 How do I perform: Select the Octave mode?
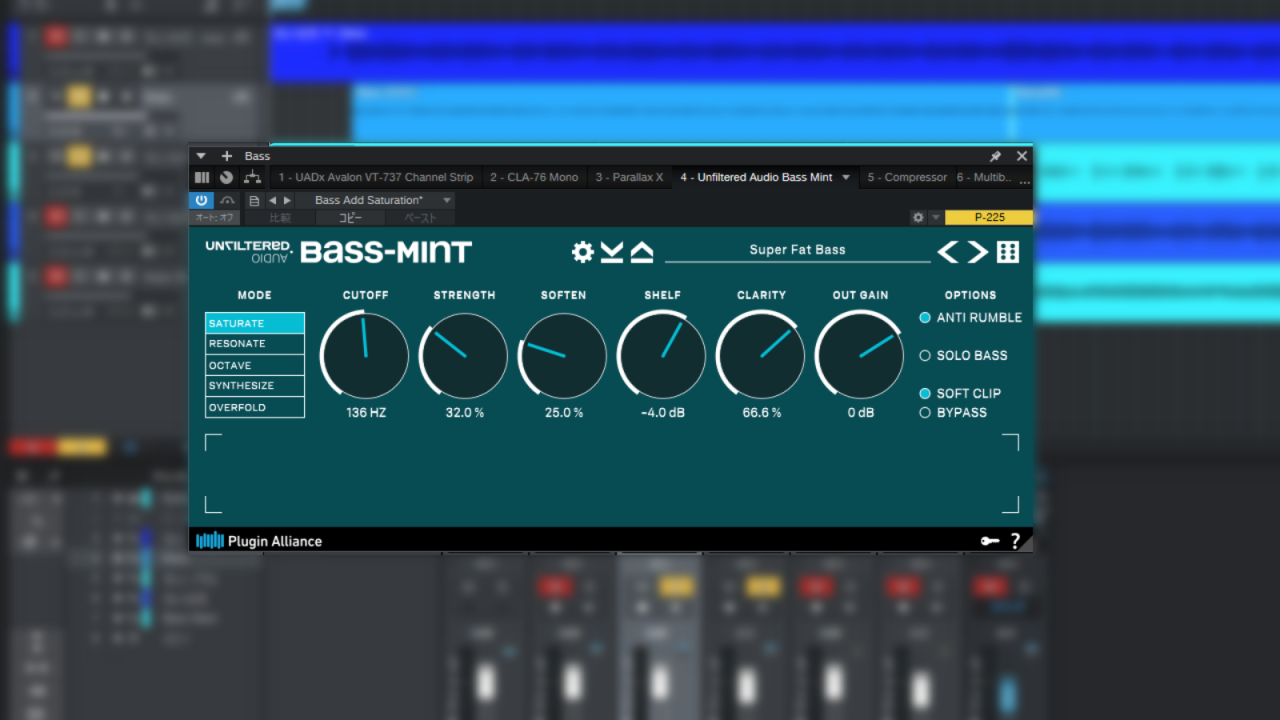tap(255, 365)
